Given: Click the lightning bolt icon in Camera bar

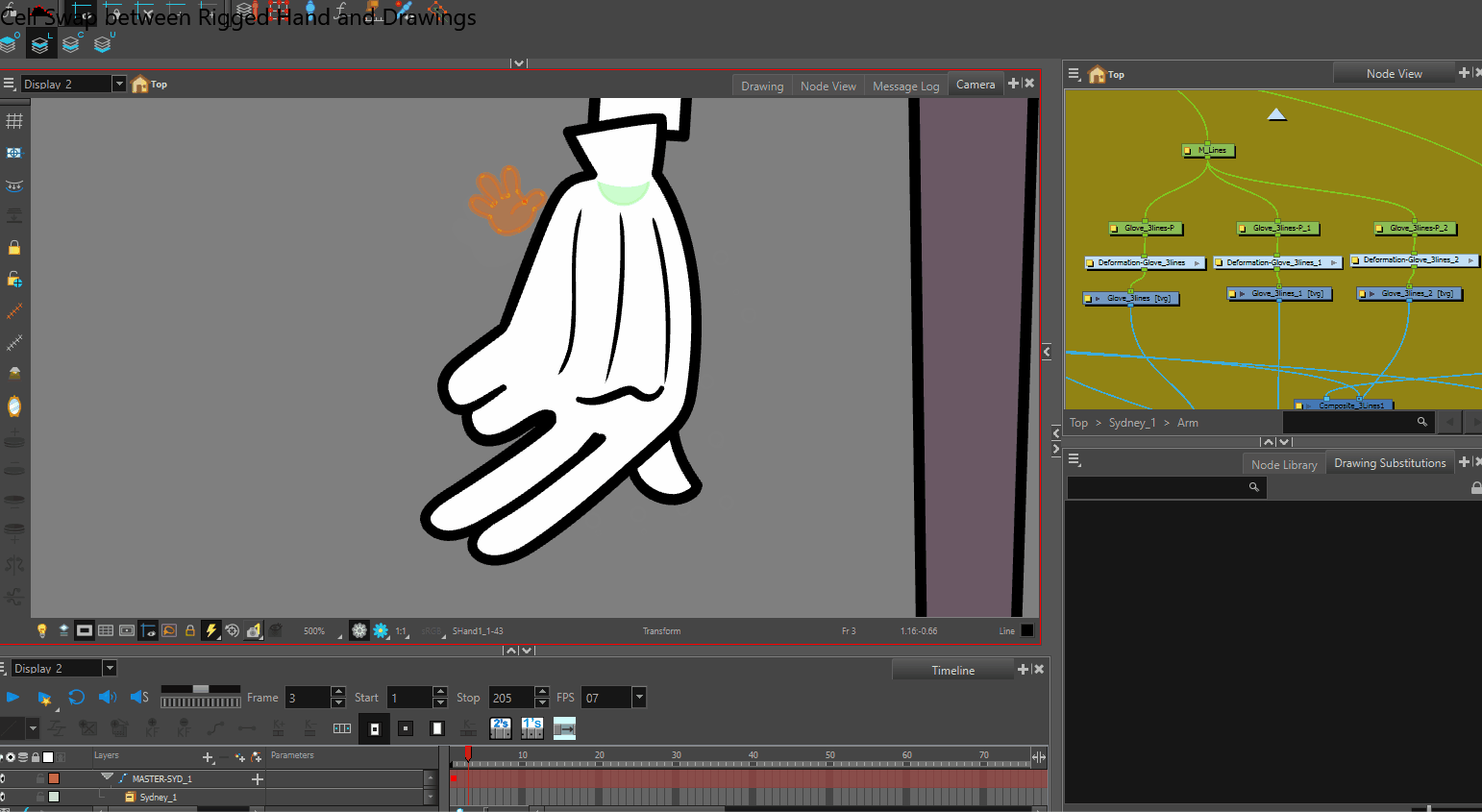Looking at the screenshot, I should coord(211,630).
